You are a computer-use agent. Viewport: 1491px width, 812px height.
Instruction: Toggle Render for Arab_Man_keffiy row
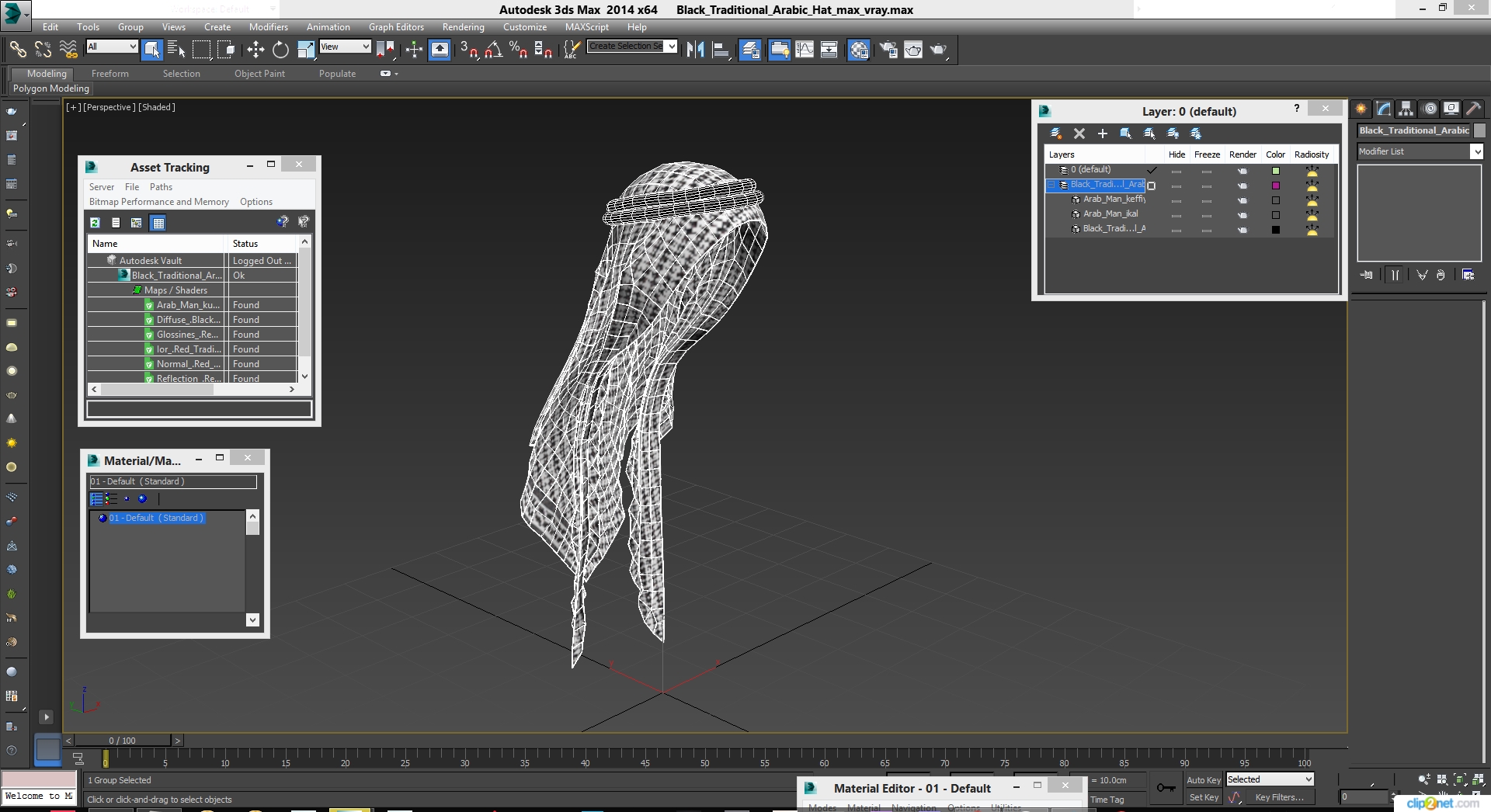pos(1242,200)
